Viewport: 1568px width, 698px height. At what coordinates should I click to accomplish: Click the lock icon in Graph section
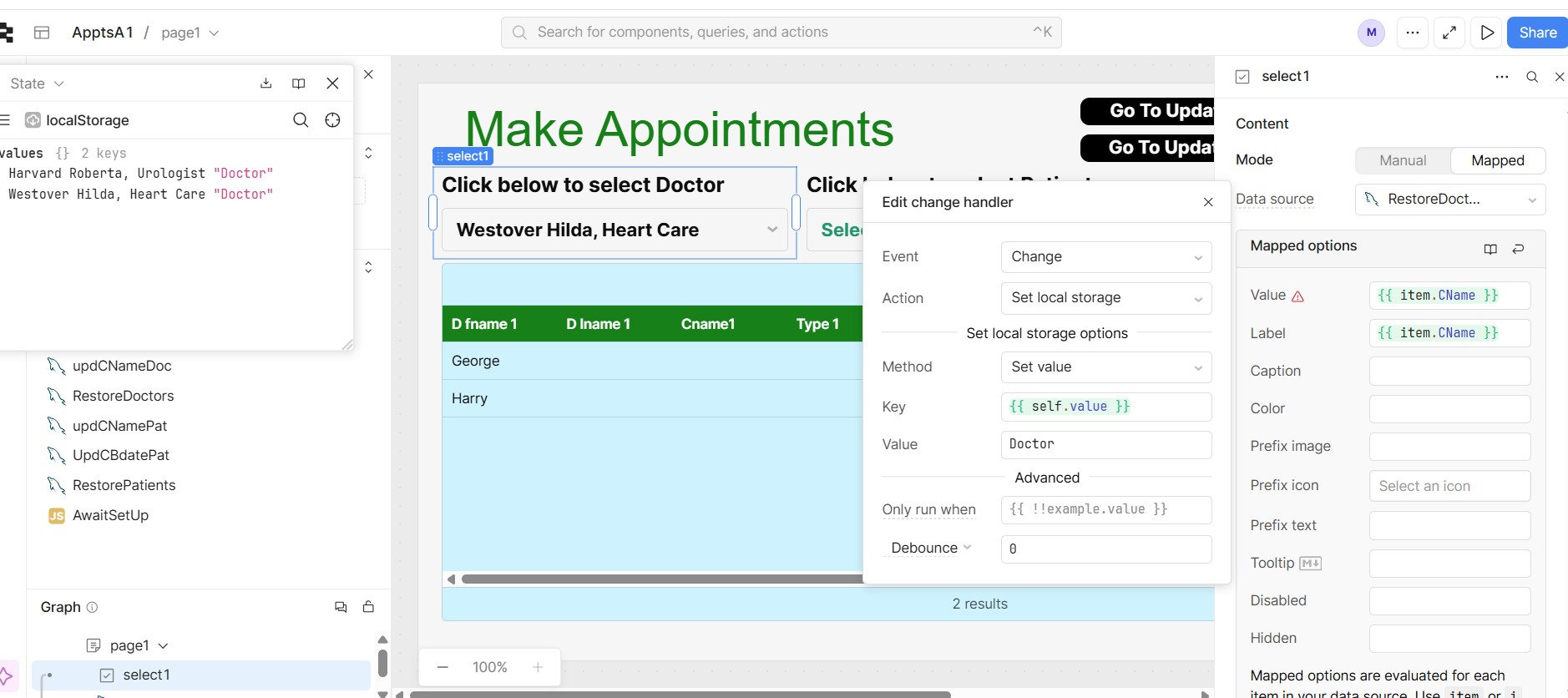click(368, 607)
